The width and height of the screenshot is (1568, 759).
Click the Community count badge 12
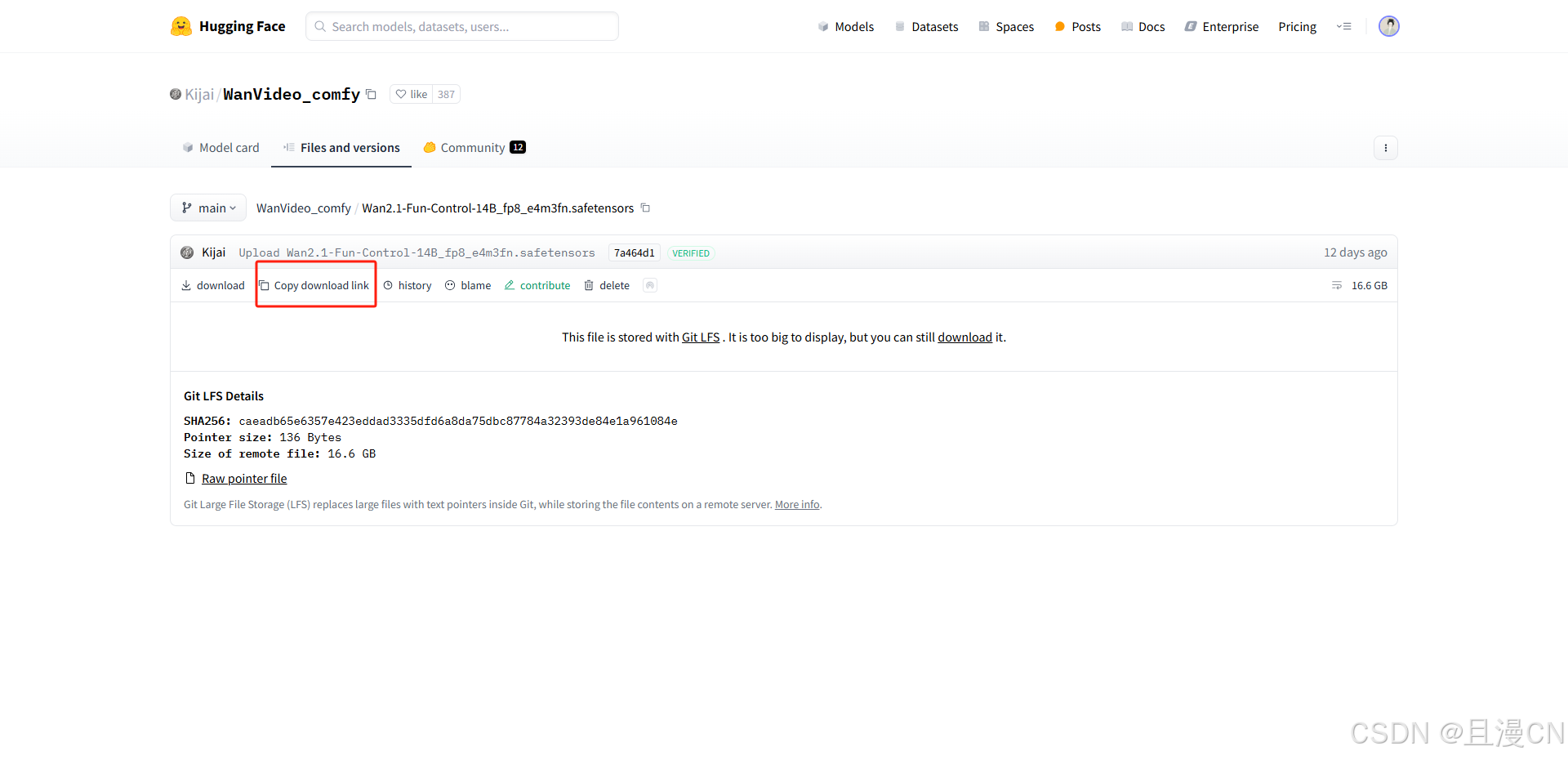coord(518,147)
